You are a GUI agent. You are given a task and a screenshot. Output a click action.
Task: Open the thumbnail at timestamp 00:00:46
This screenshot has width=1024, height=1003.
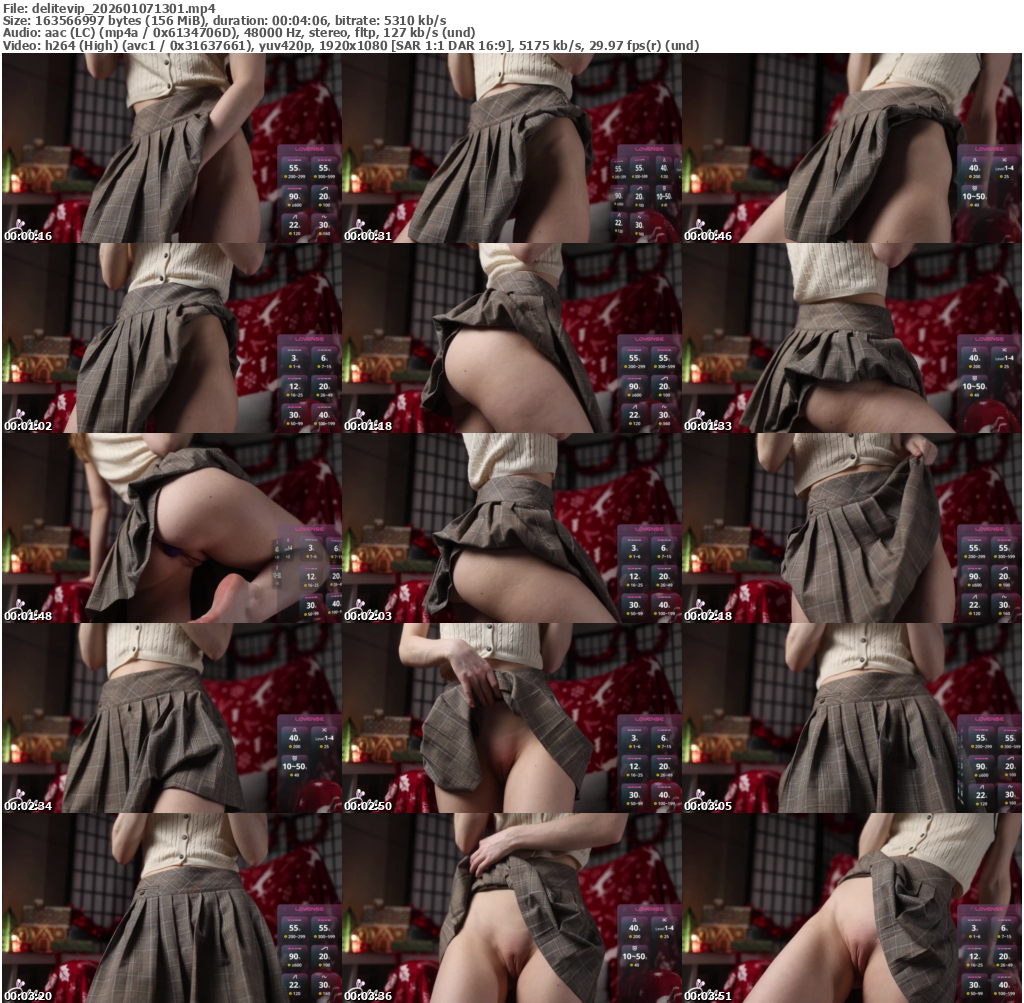tap(852, 148)
